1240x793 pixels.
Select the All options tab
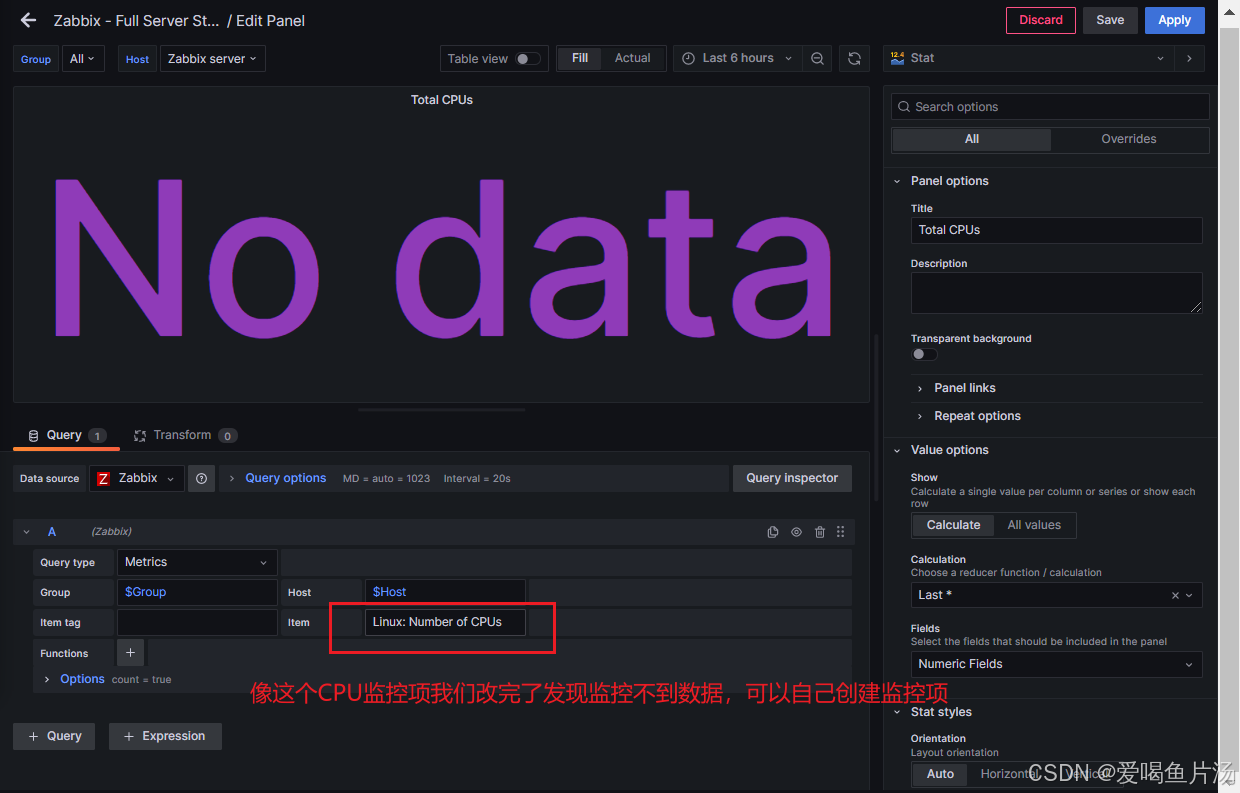[x=972, y=139]
